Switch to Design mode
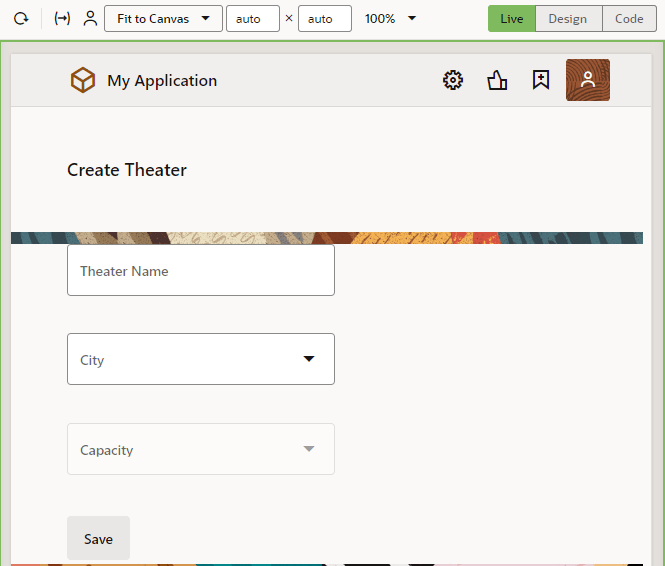Image resolution: width=665 pixels, height=566 pixels. click(x=568, y=19)
